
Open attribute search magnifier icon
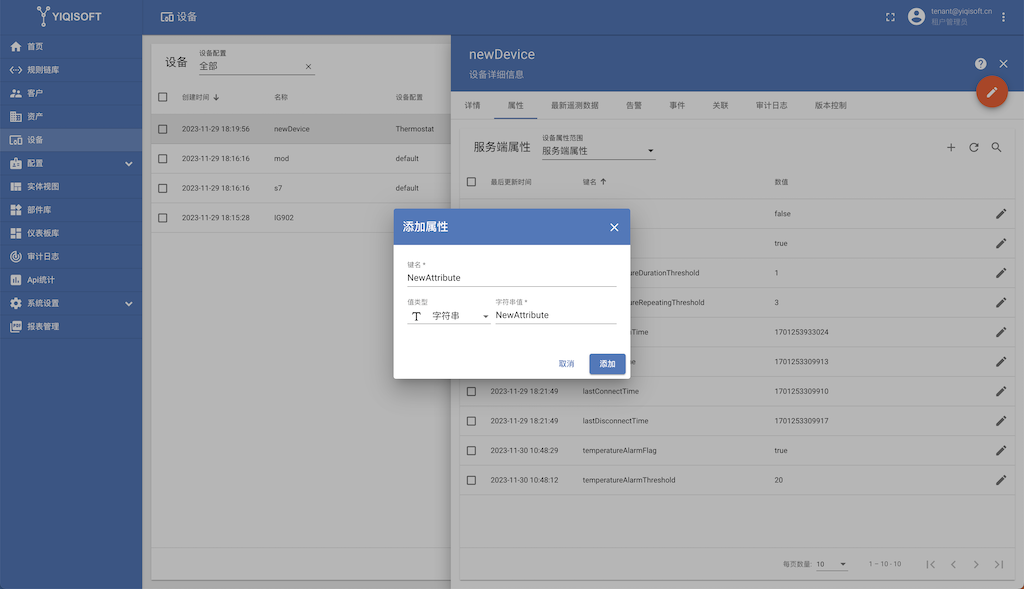[x=996, y=148]
